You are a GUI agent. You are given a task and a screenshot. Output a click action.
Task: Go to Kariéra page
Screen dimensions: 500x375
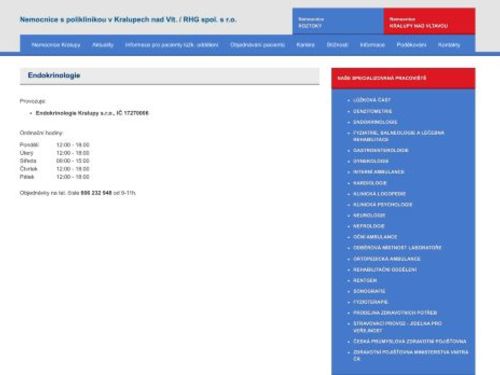(x=306, y=45)
